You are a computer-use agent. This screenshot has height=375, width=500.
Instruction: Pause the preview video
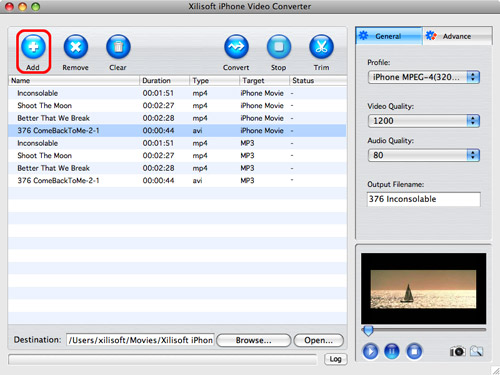[x=392, y=351]
